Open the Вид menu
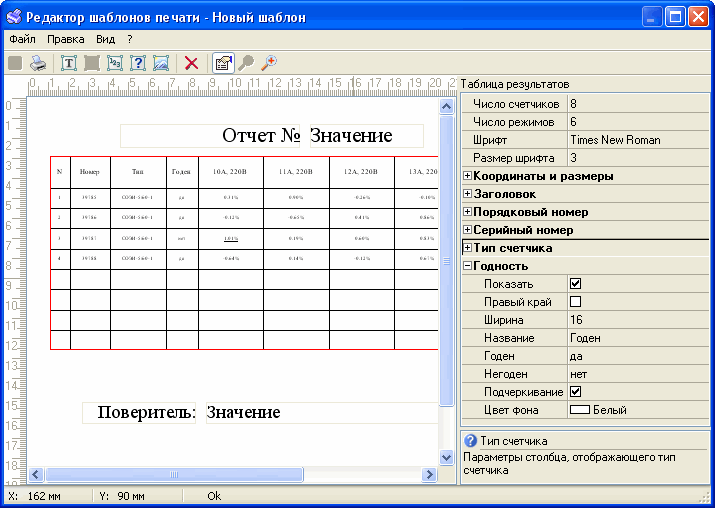Viewport: 715px width, 508px height. (x=105, y=39)
